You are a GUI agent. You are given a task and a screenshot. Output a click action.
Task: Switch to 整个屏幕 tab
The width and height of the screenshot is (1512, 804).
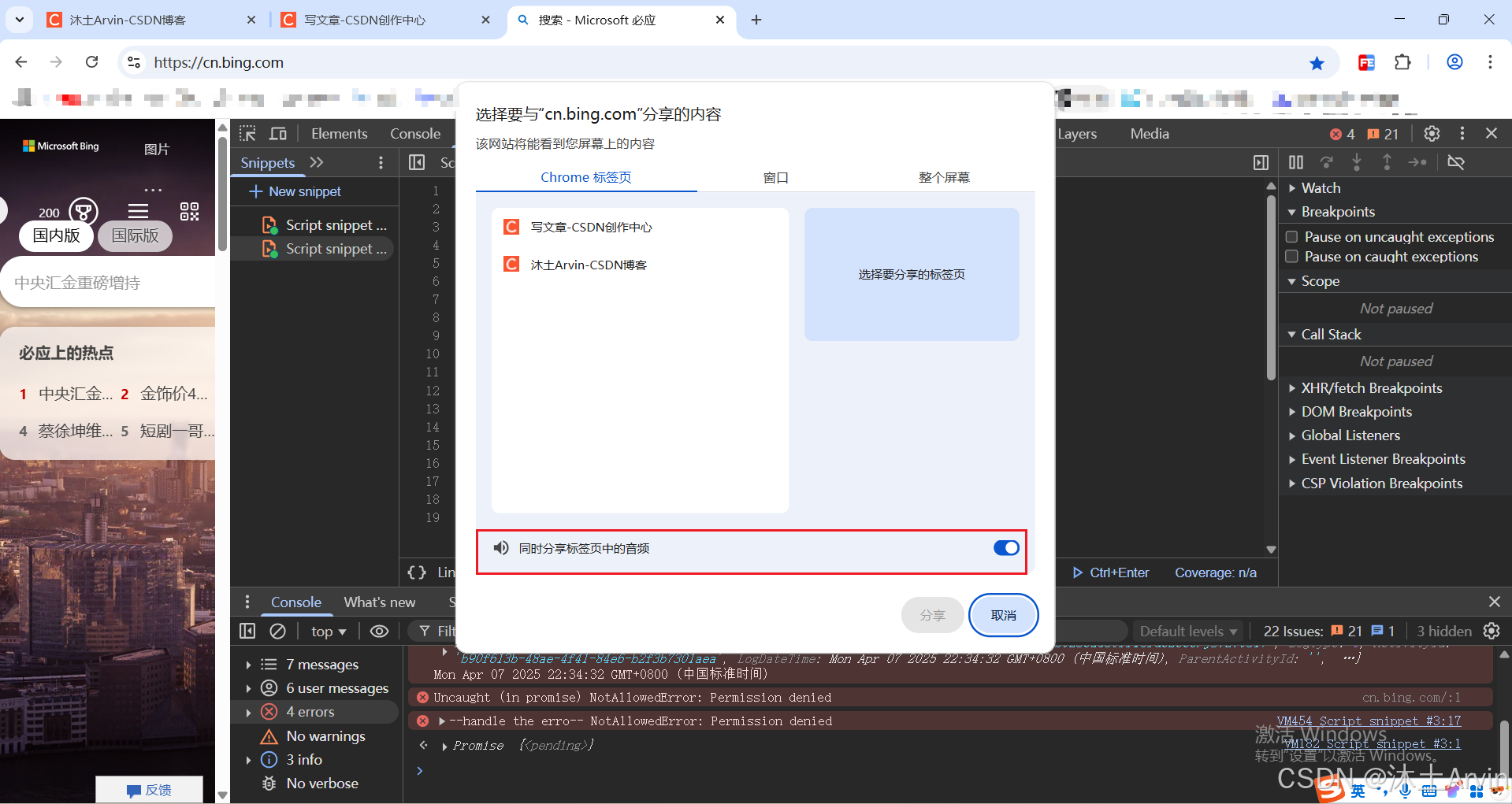coord(944,177)
